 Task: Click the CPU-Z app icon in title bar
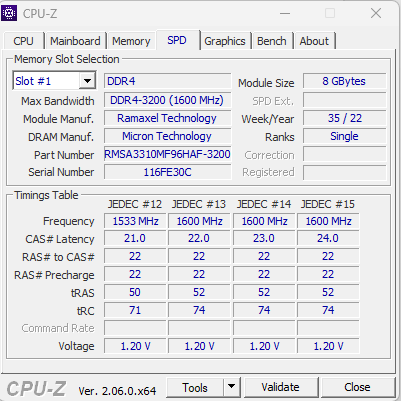point(9,13)
